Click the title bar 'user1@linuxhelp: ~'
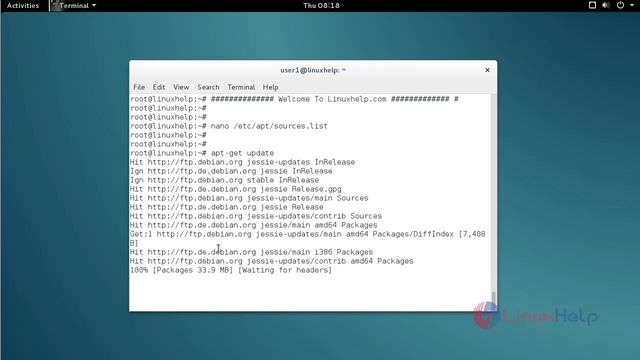Screen dimensions: 640x360 313,70
